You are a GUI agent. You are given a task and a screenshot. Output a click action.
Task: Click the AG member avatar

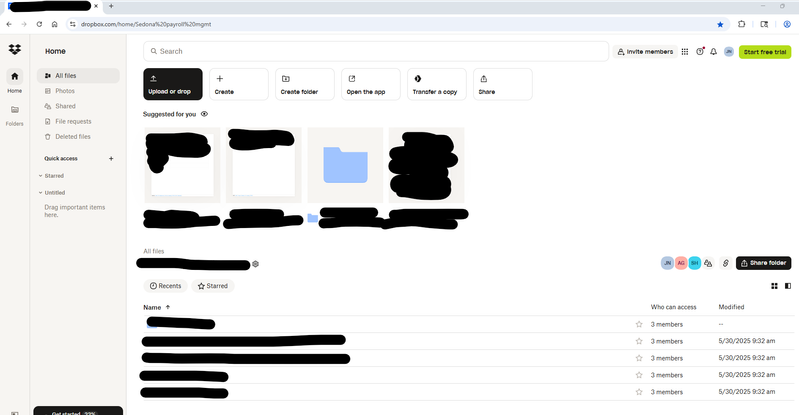[x=681, y=263]
